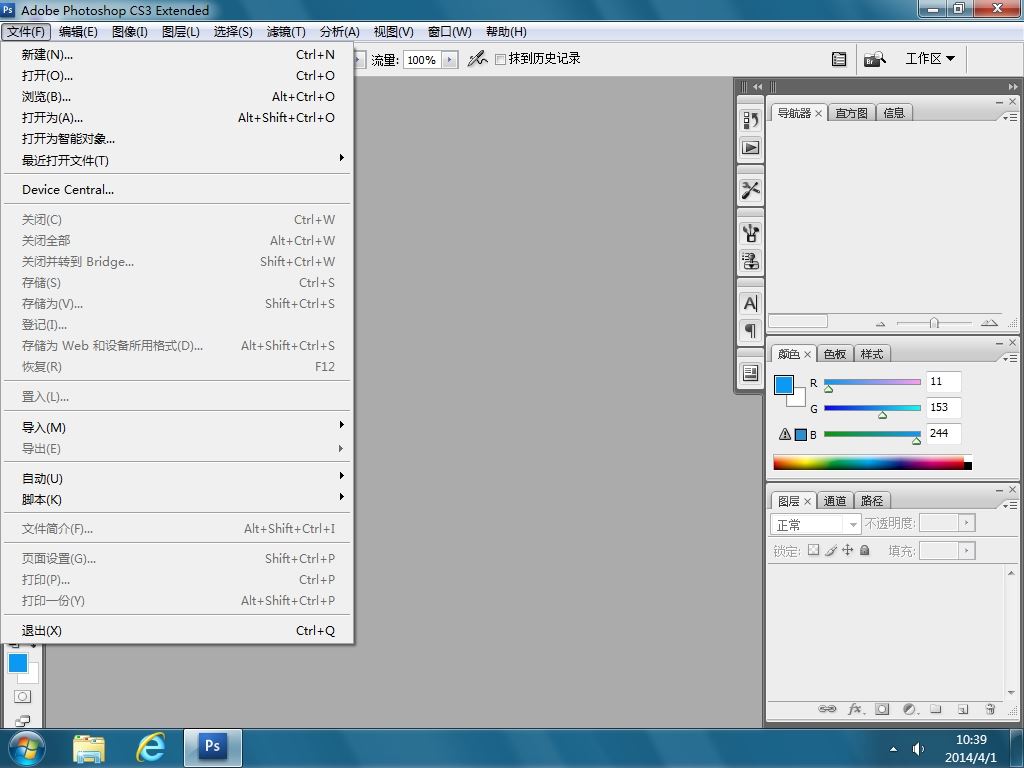Toggle lock all padlock icon
Screen dimensions: 1024x768
click(865, 550)
